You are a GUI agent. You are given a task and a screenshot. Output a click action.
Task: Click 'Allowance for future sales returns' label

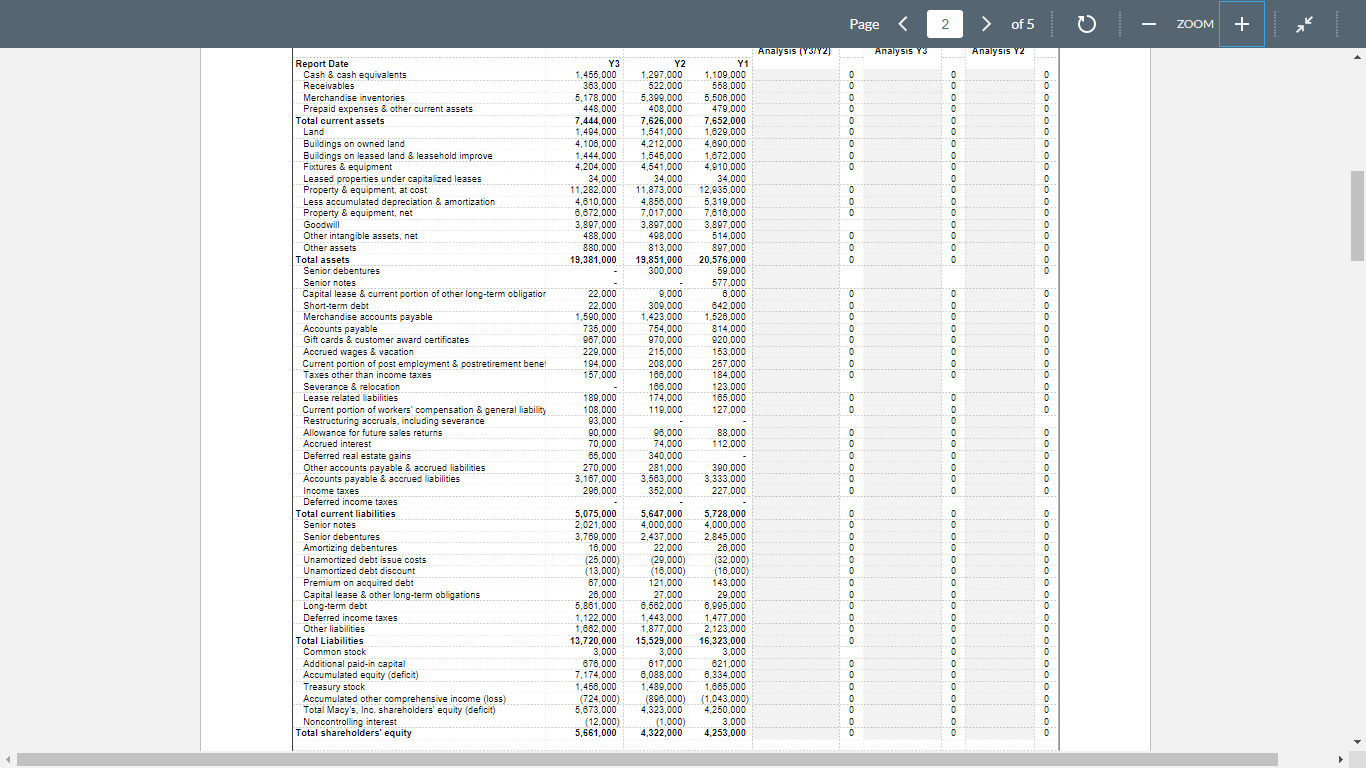tap(372, 433)
